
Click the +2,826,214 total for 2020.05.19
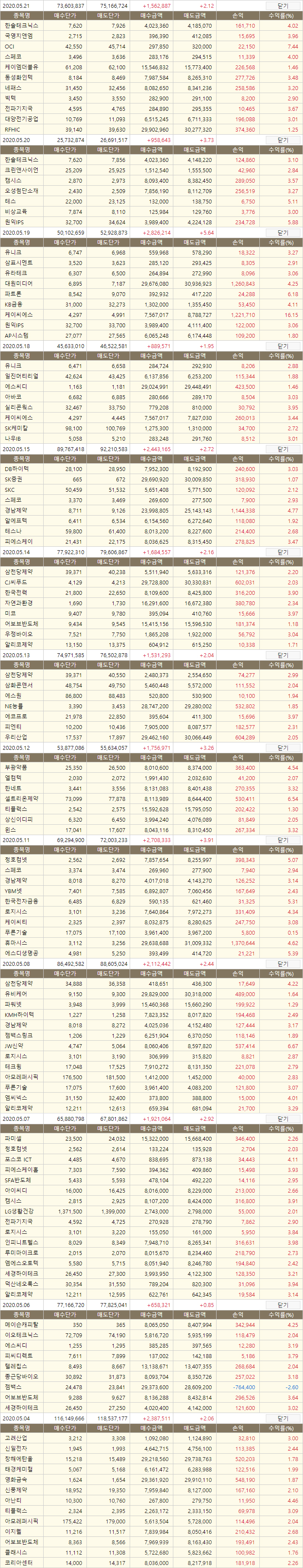[x=156, y=232]
